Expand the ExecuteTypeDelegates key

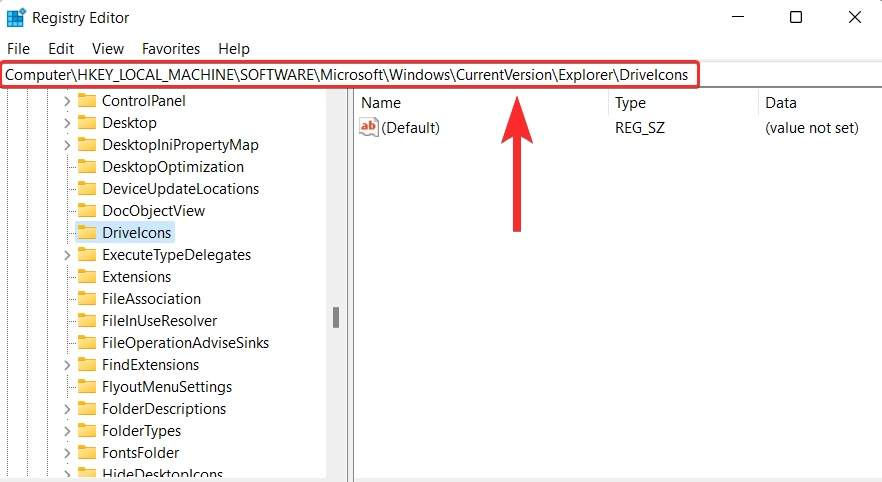(67, 255)
